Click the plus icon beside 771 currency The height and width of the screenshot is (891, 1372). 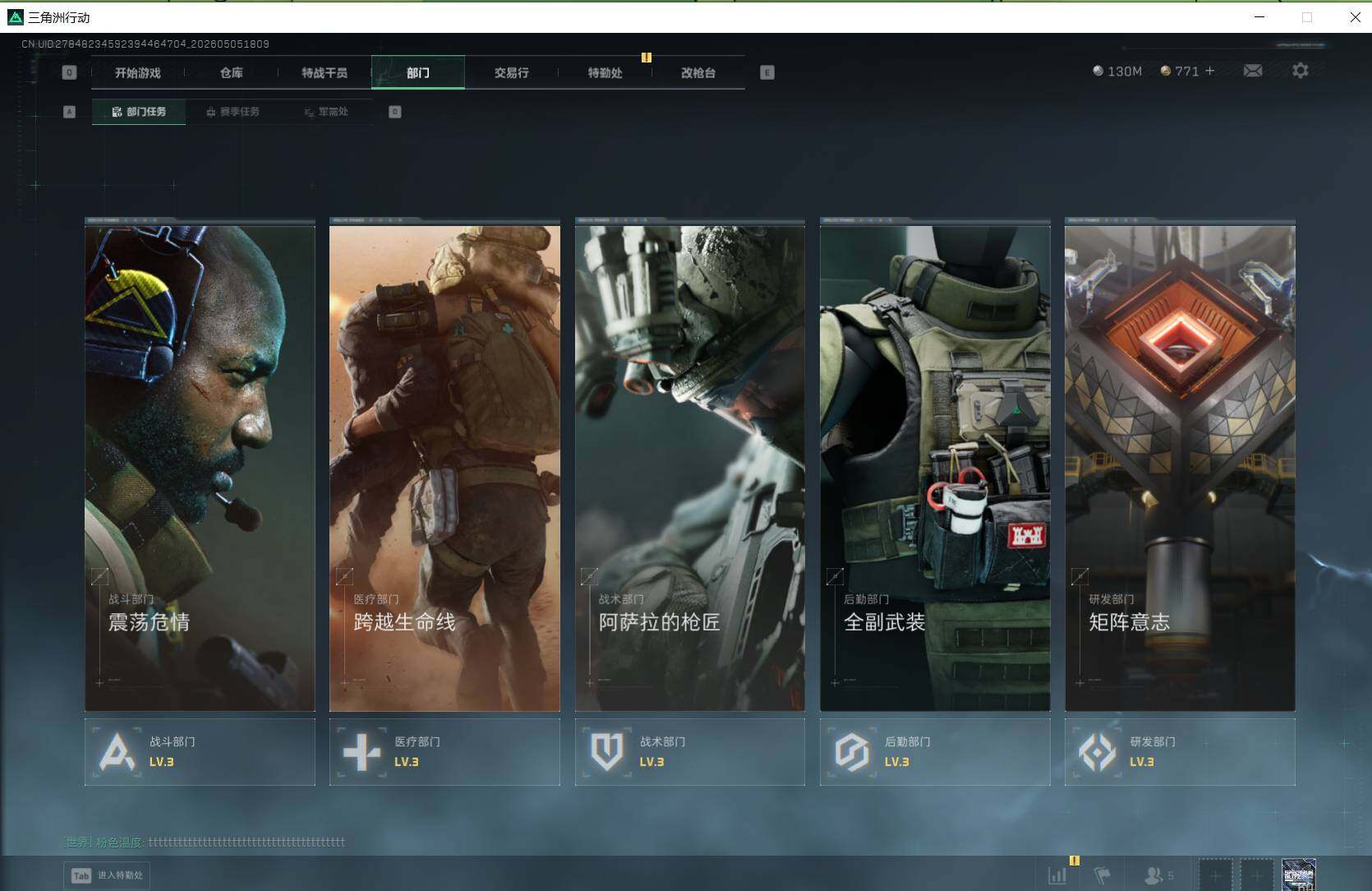1209,71
